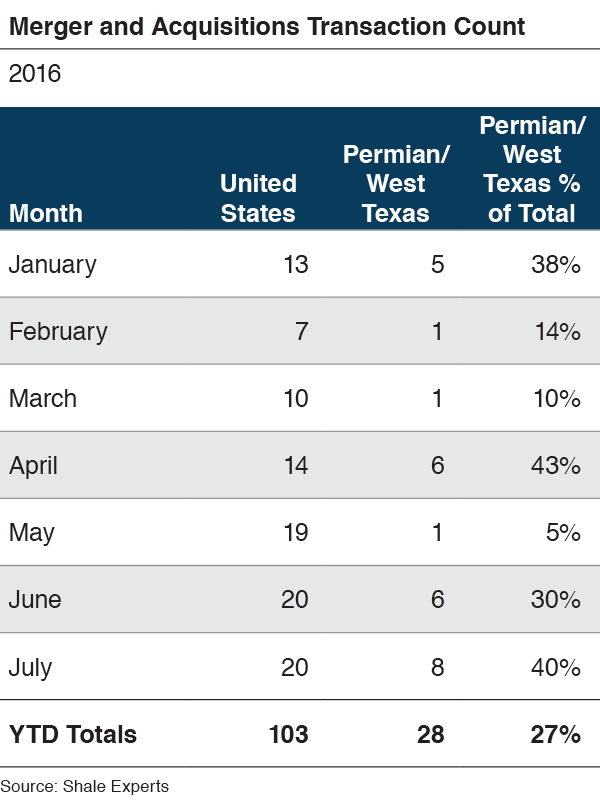Select the 27% YTD percentage cell
Viewport: 600px width, 802px height.
click(x=556, y=734)
